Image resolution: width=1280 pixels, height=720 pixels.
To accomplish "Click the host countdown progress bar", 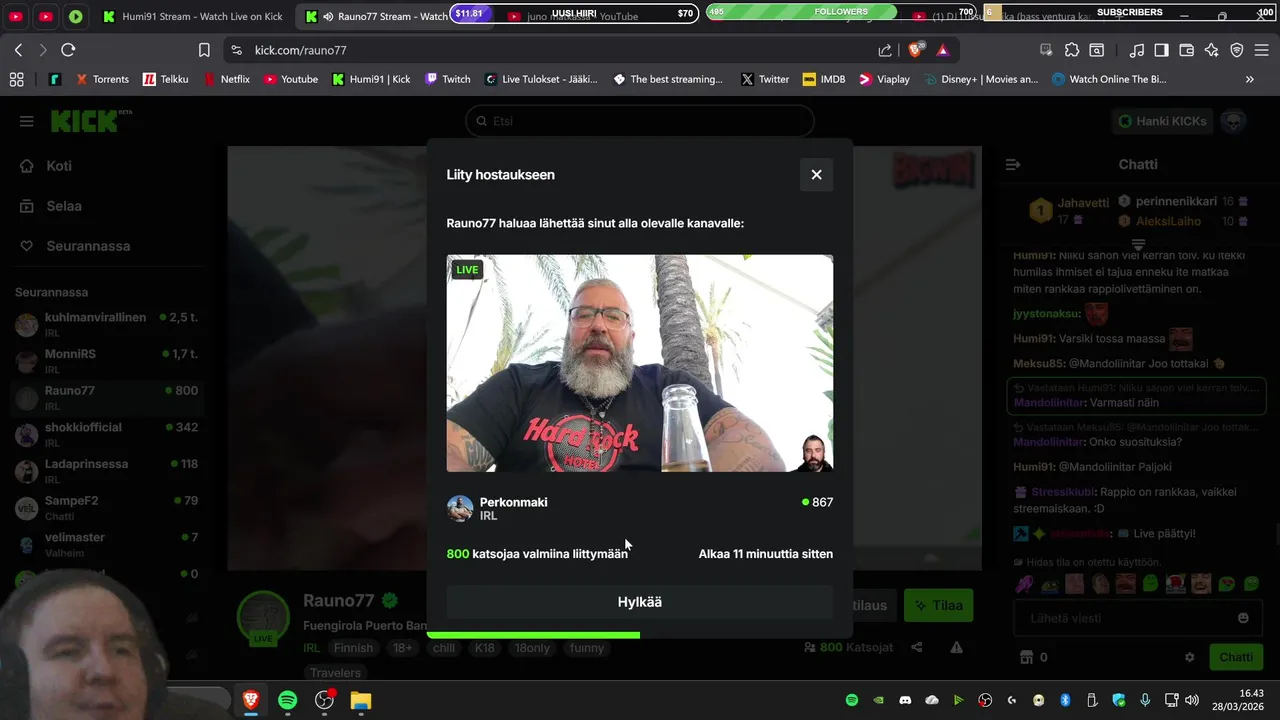I will click(533, 635).
